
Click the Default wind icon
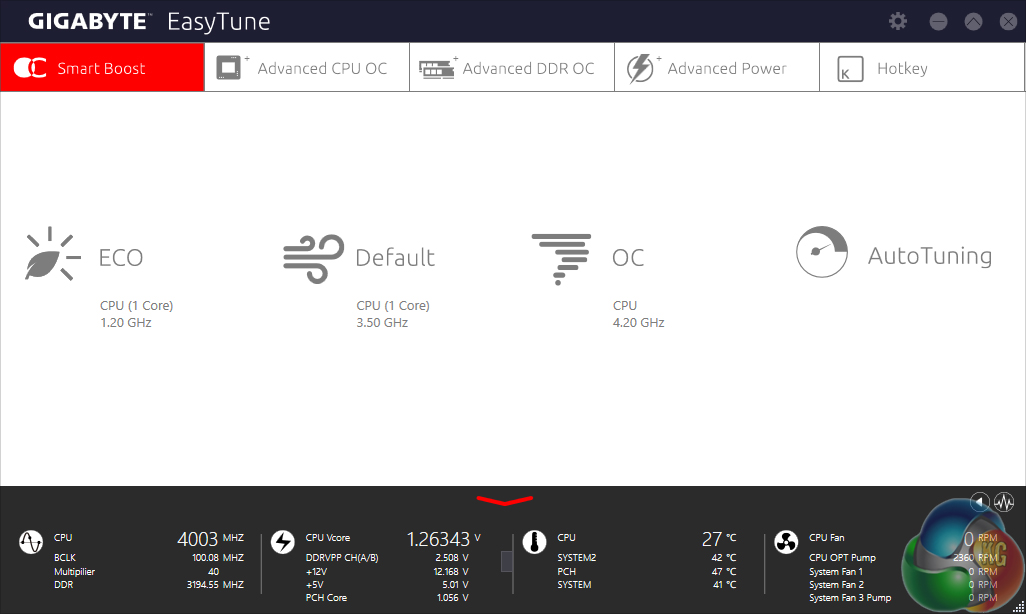point(313,258)
